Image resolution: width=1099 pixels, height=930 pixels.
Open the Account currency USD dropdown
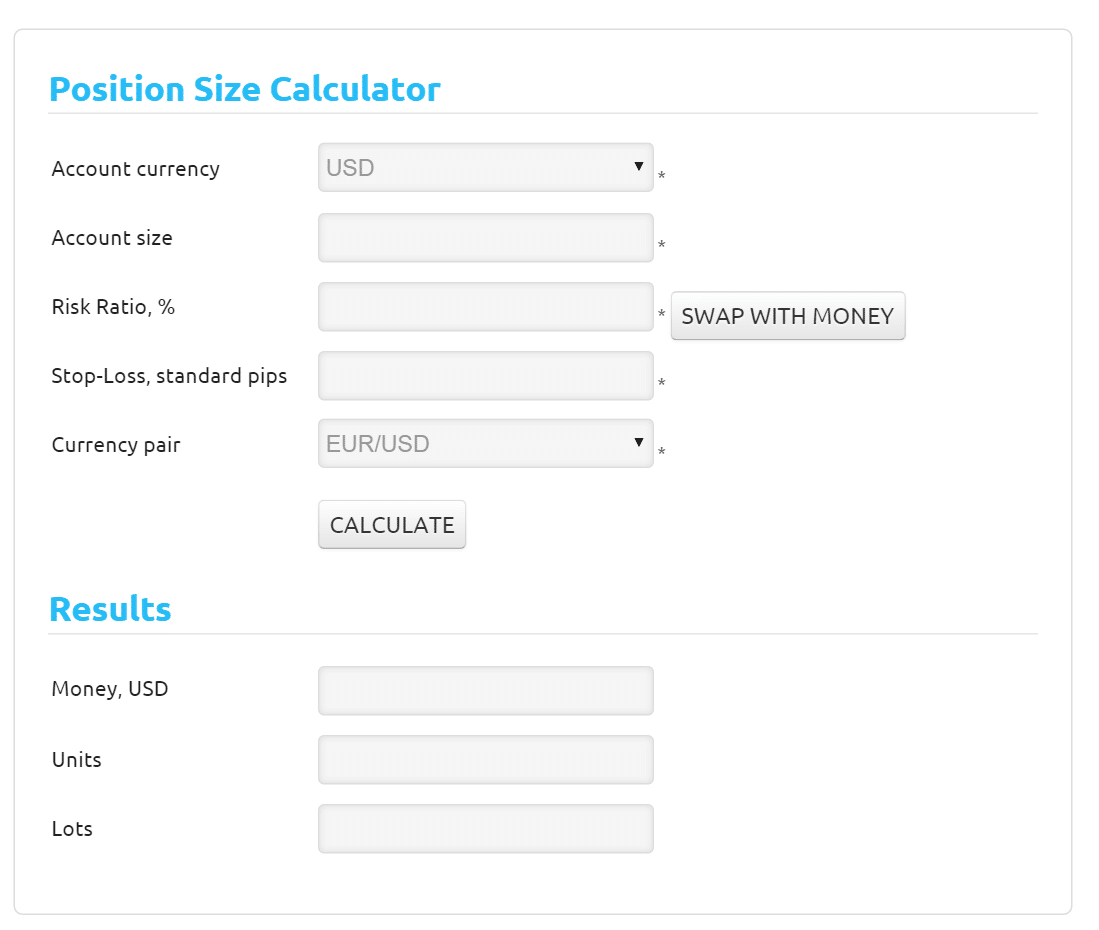(x=486, y=167)
